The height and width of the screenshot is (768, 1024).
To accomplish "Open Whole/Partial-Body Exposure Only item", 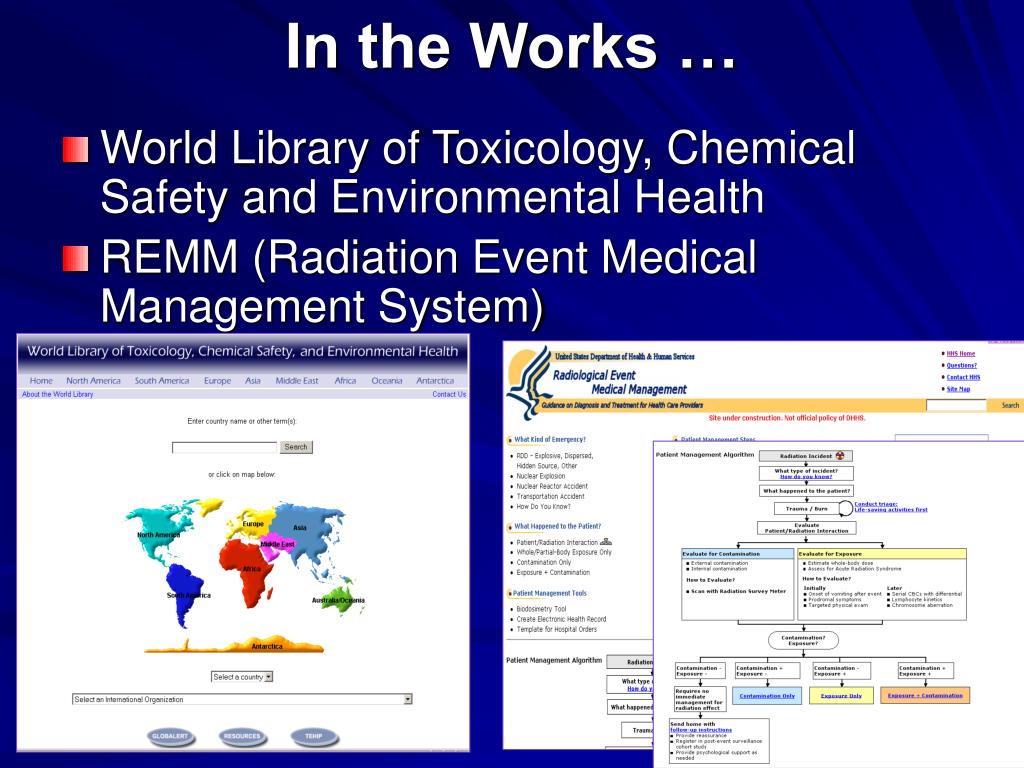I will [x=564, y=552].
